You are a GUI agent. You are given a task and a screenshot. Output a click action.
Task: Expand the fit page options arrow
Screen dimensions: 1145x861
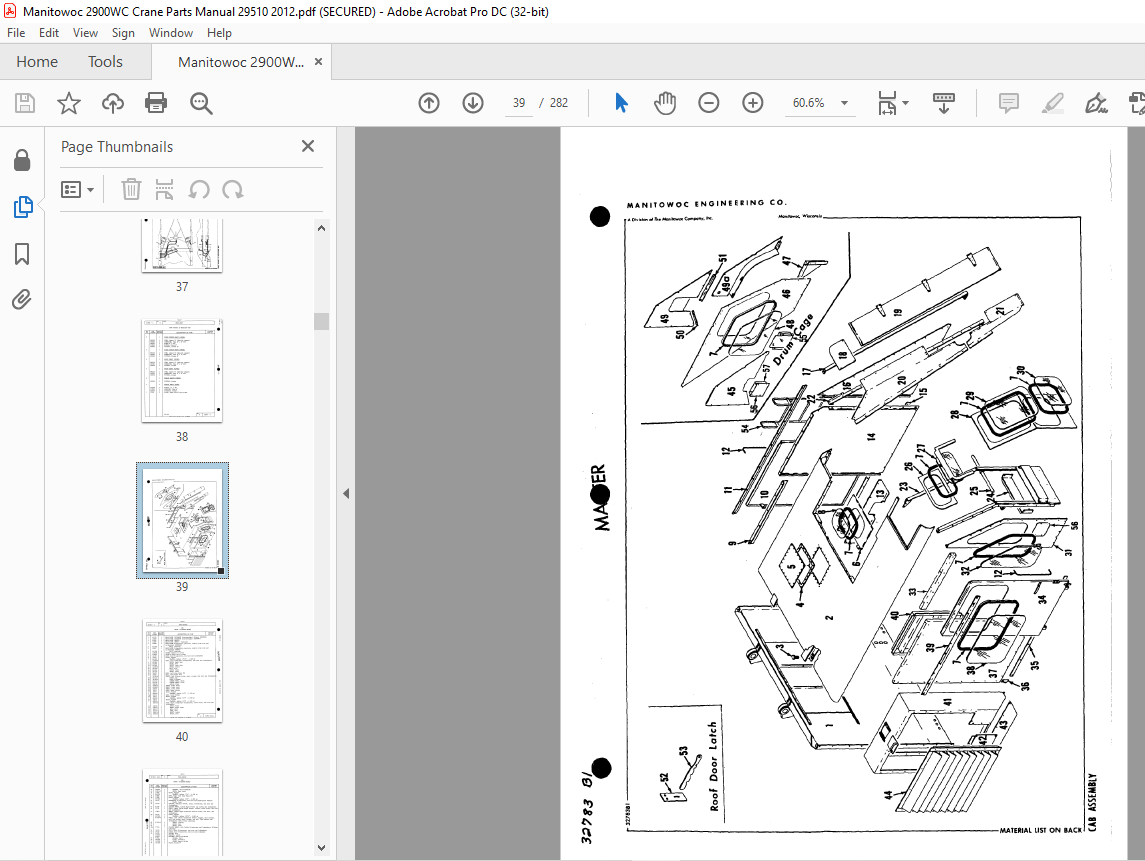905,103
